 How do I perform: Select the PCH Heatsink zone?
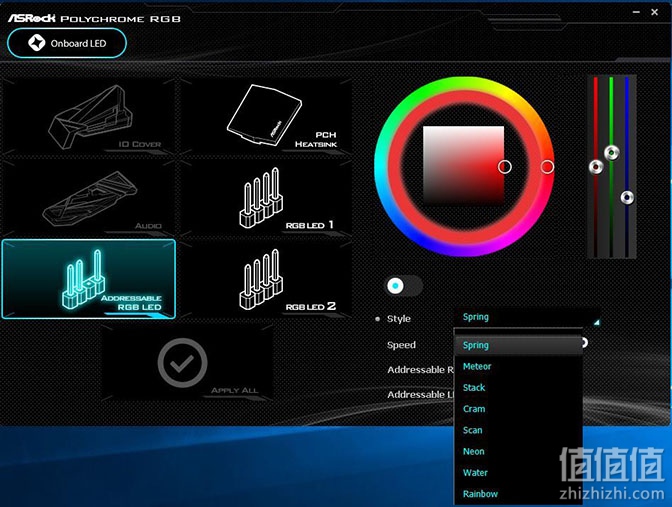265,117
